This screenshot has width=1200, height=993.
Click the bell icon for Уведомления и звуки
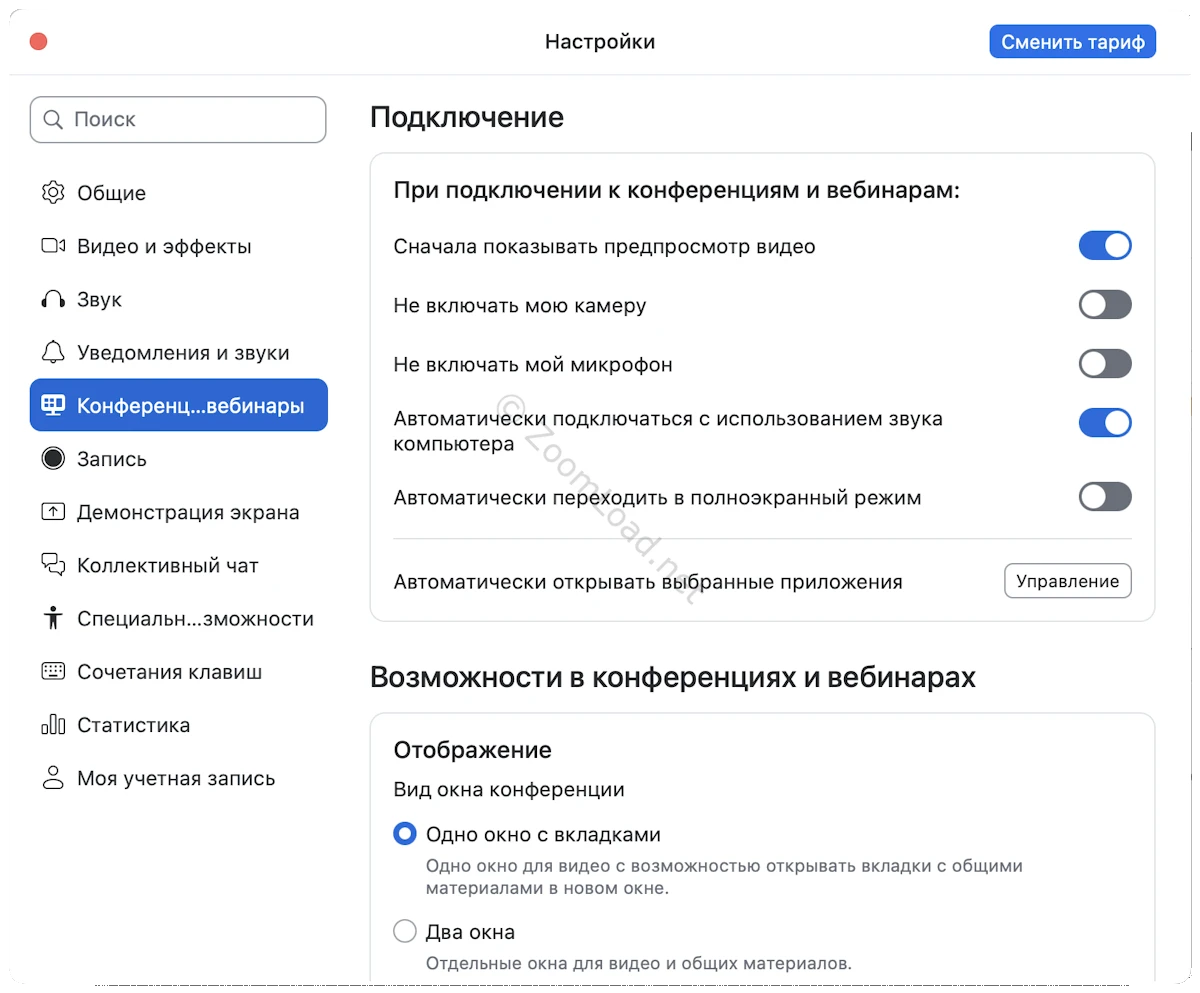[x=53, y=352]
